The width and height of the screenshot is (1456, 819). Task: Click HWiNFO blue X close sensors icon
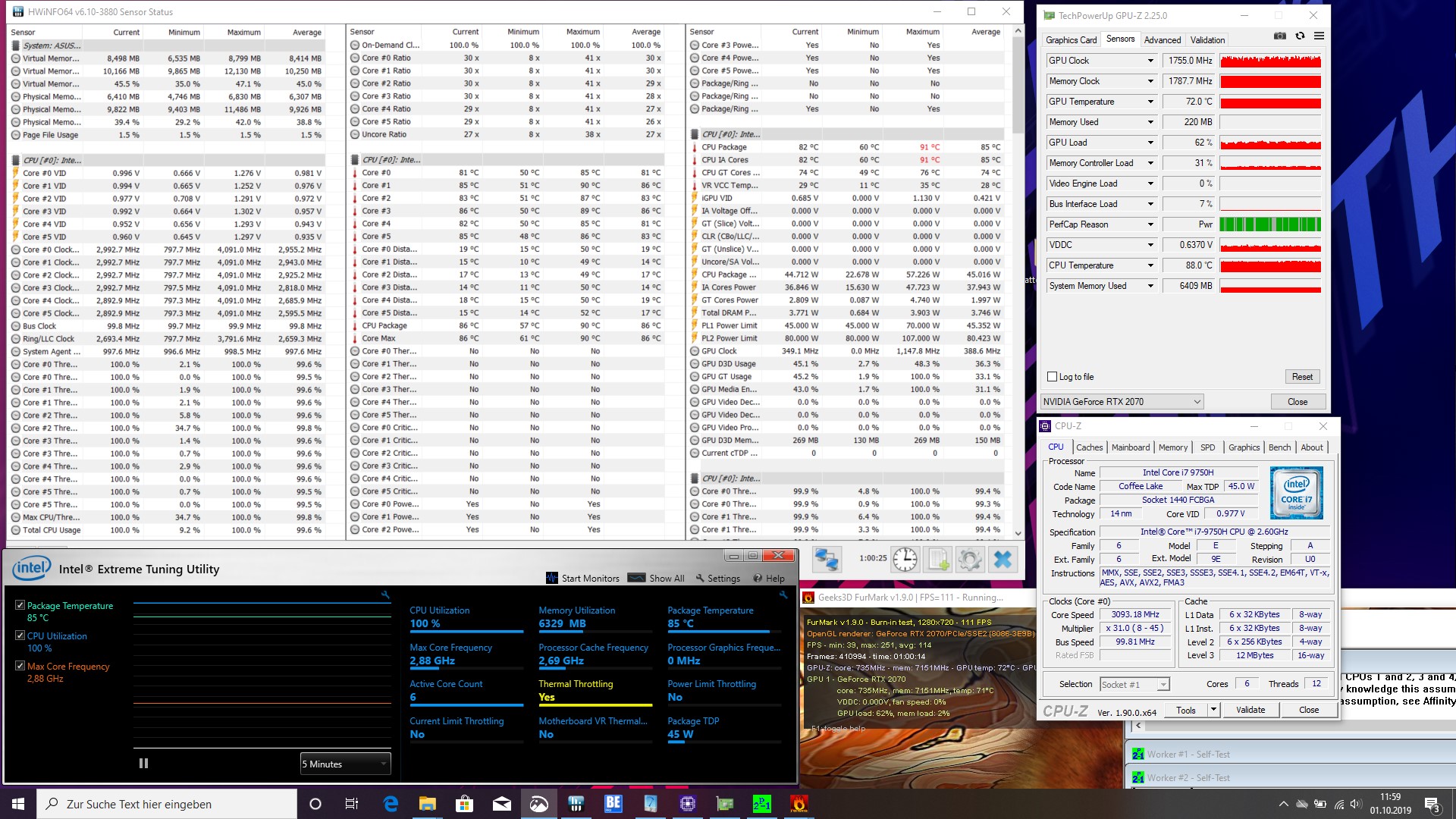(1003, 560)
